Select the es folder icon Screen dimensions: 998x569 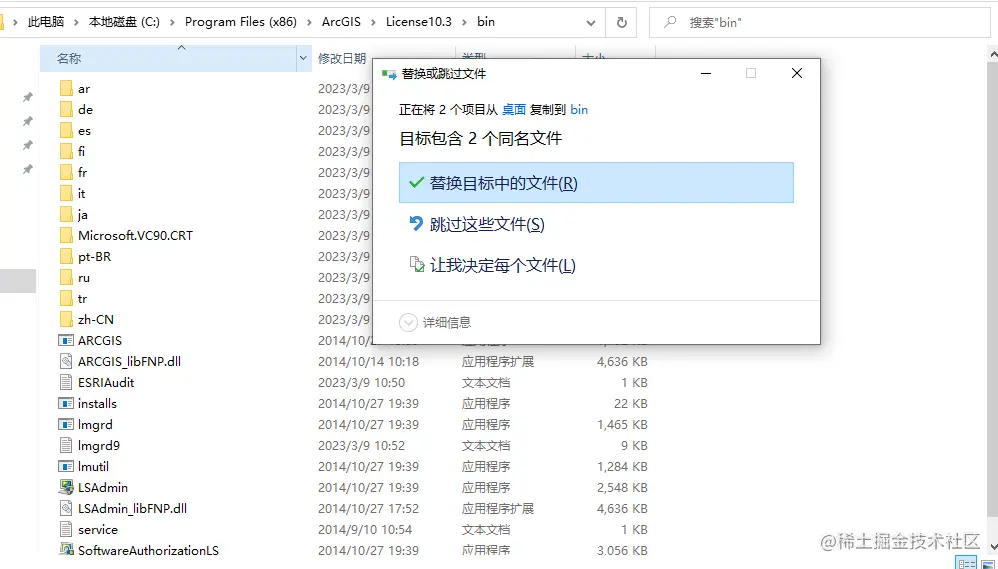point(66,130)
